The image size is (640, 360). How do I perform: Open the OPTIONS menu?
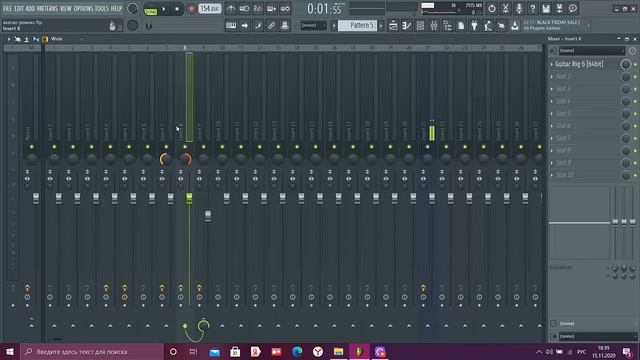[x=83, y=8]
